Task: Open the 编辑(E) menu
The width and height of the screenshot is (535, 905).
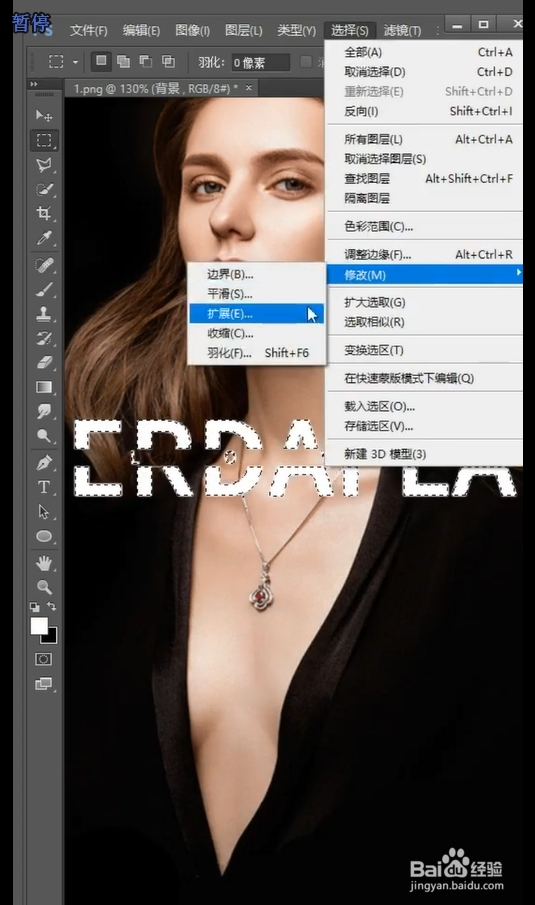Action: coord(141,31)
